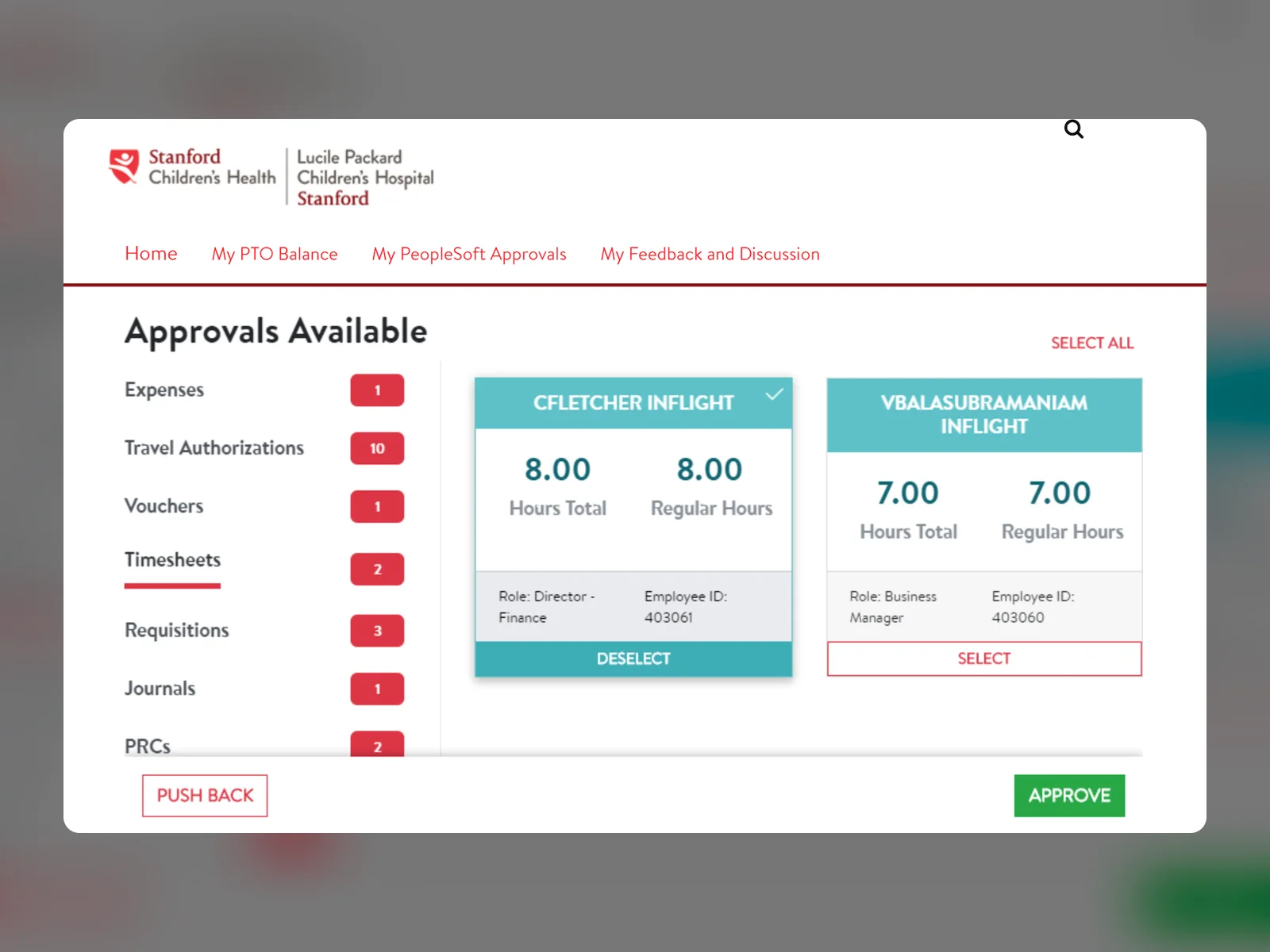Select the VBALASUBRAMANIAM INFLIGHT timesheet

click(x=984, y=658)
